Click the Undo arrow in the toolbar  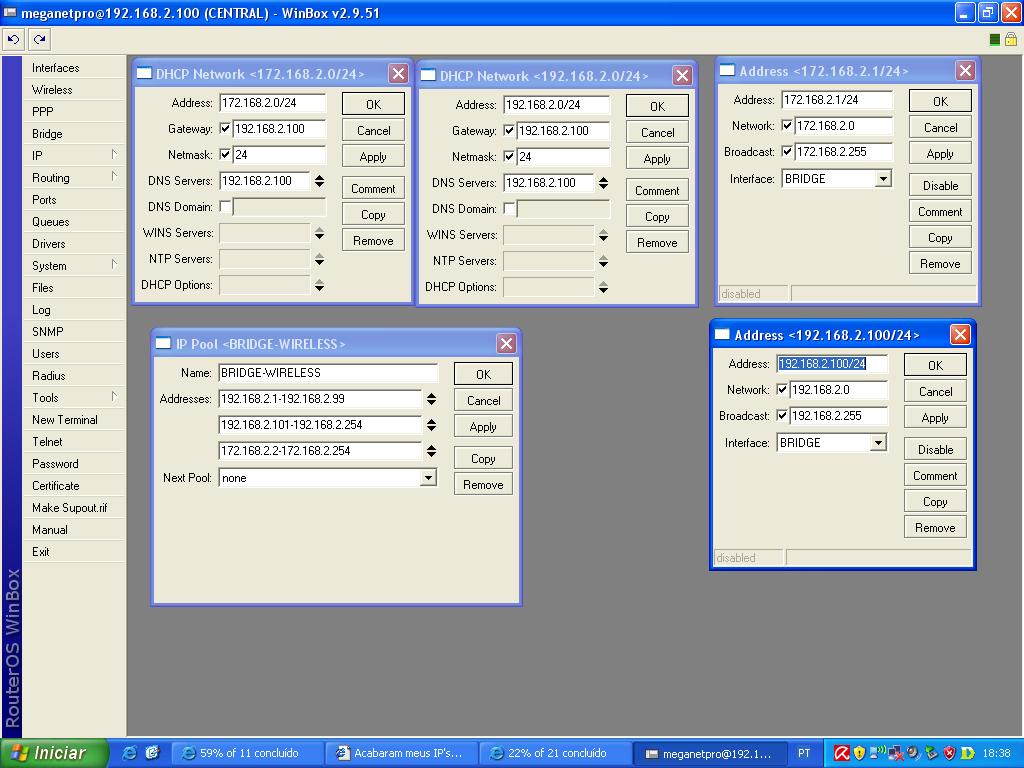tap(13, 39)
